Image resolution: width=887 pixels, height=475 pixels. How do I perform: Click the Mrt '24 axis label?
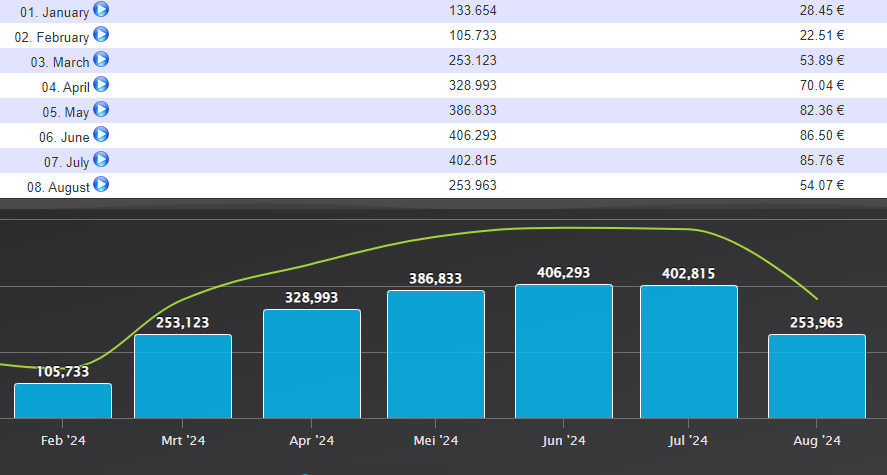coord(183,441)
